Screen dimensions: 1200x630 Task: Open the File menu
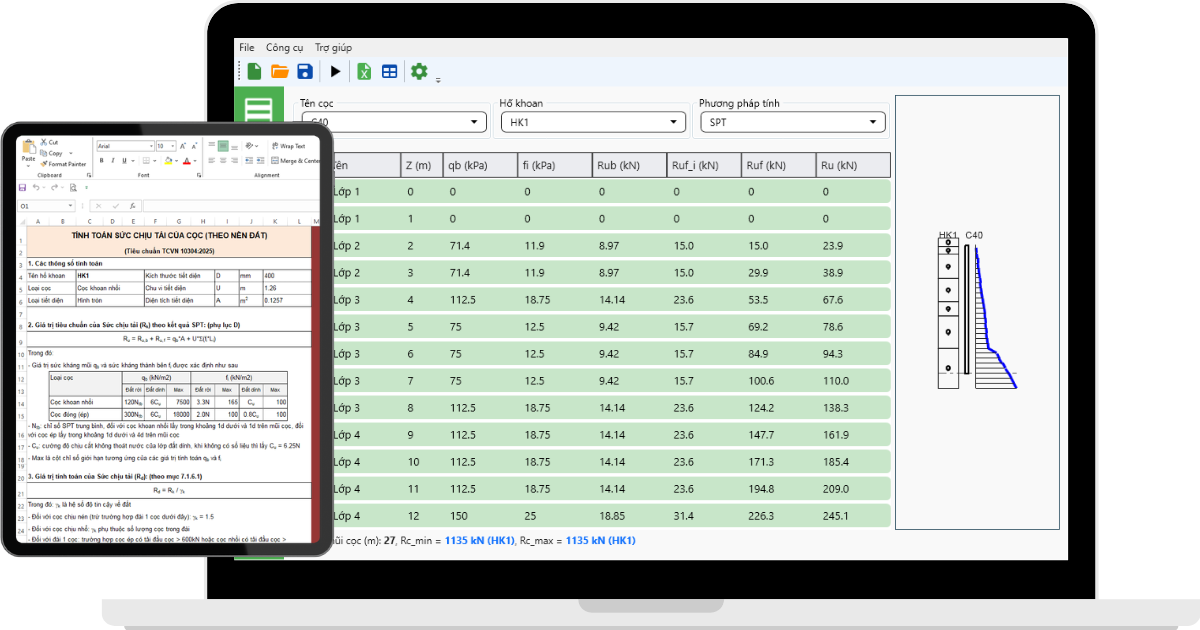(x=247, y=47)
